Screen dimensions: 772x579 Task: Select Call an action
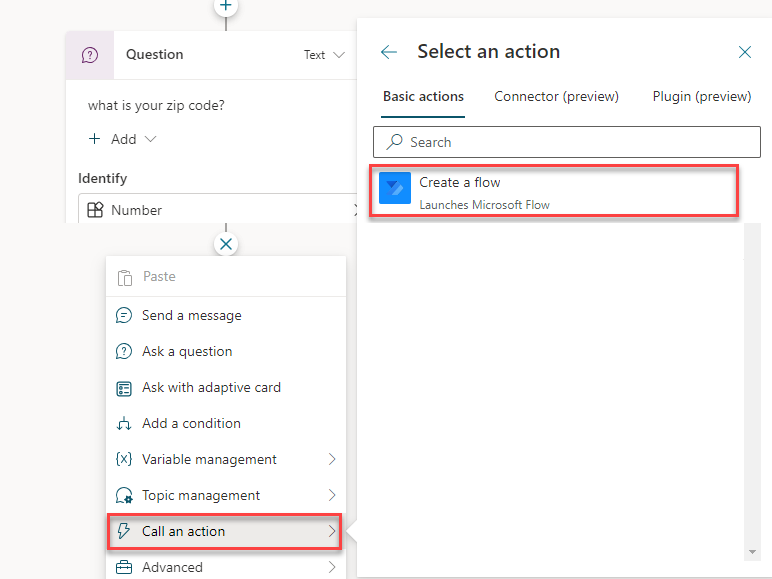coord(225,531)
